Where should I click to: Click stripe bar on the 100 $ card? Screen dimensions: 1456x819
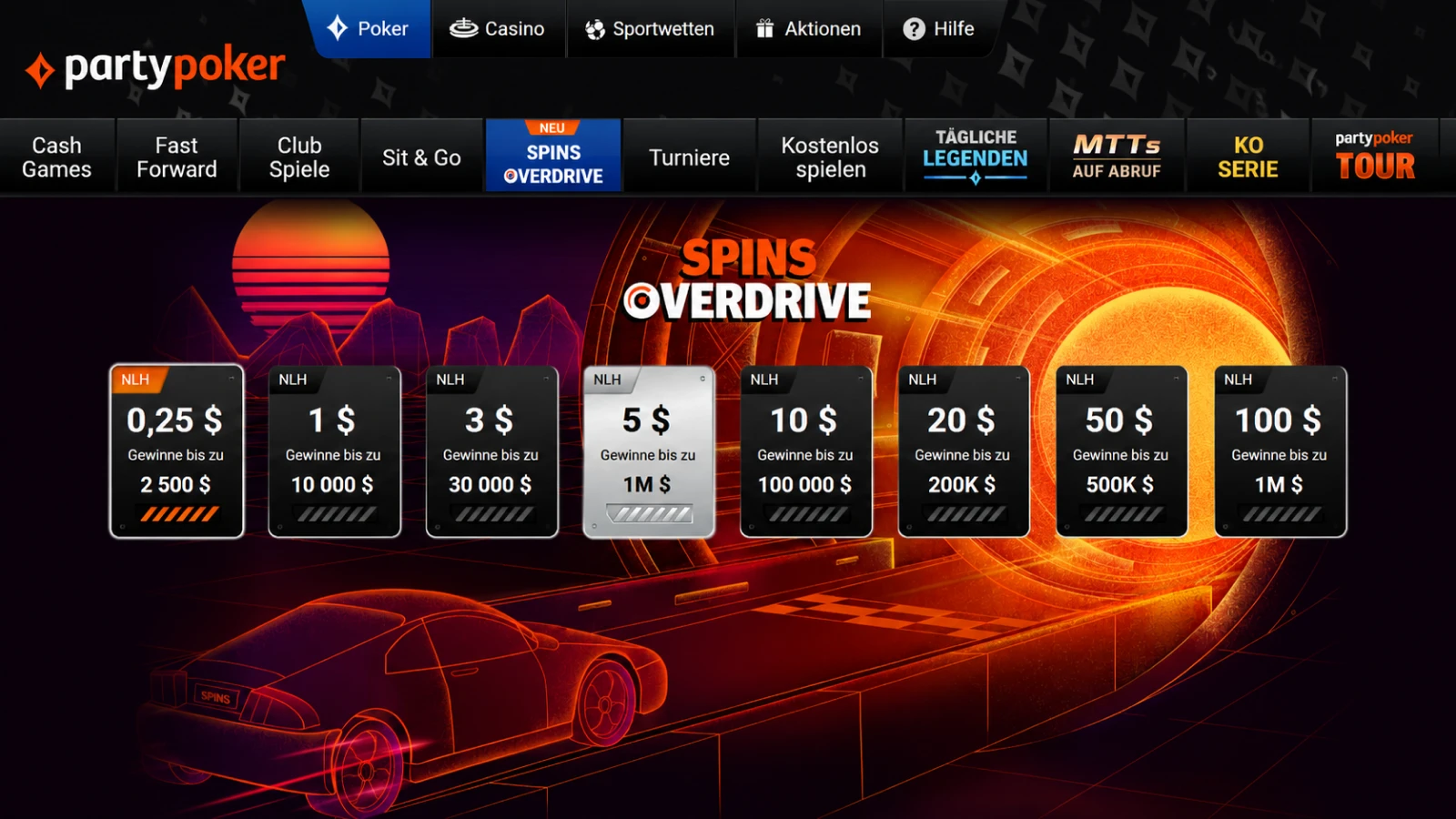click(x=1282, y=514)
